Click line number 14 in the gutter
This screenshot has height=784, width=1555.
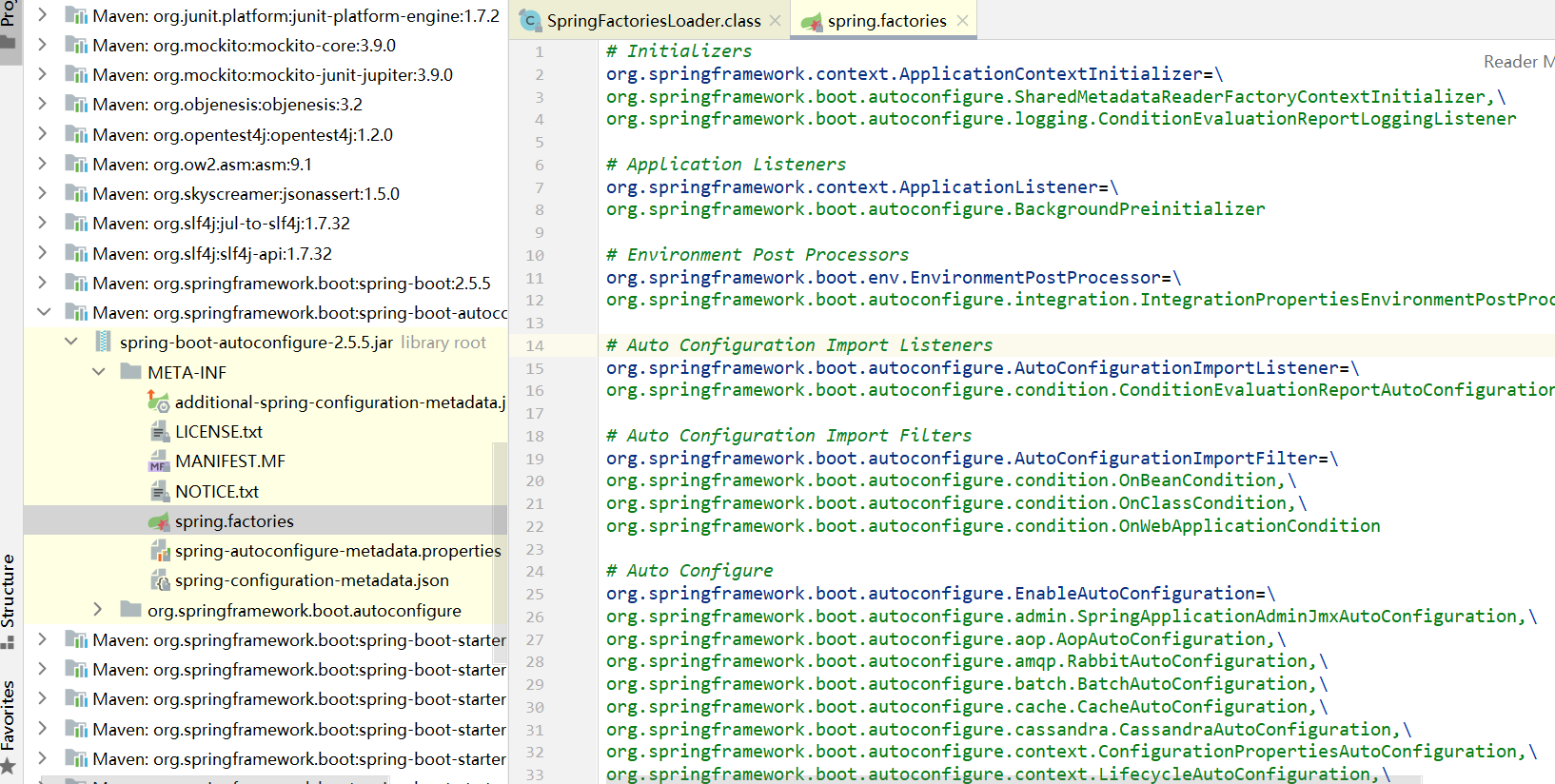tap(535, 346)
